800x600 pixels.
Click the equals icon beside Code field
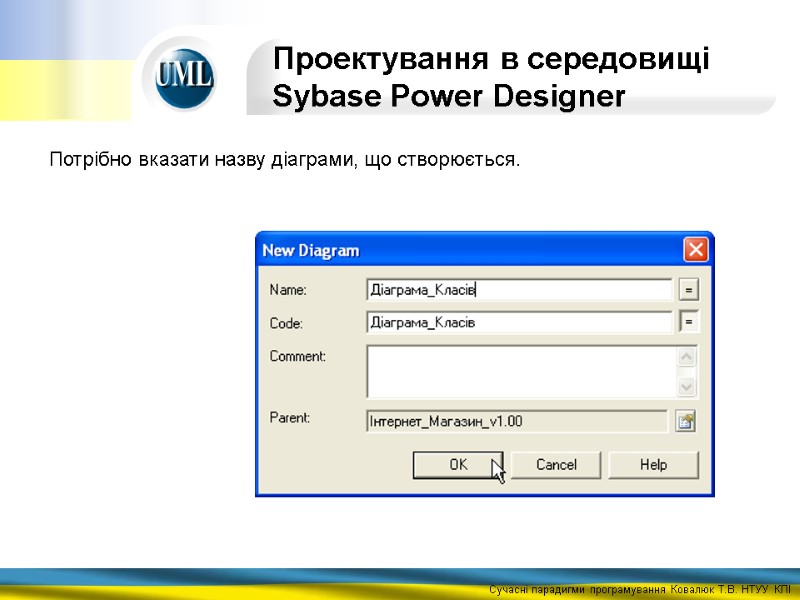(x=689, y=322)
